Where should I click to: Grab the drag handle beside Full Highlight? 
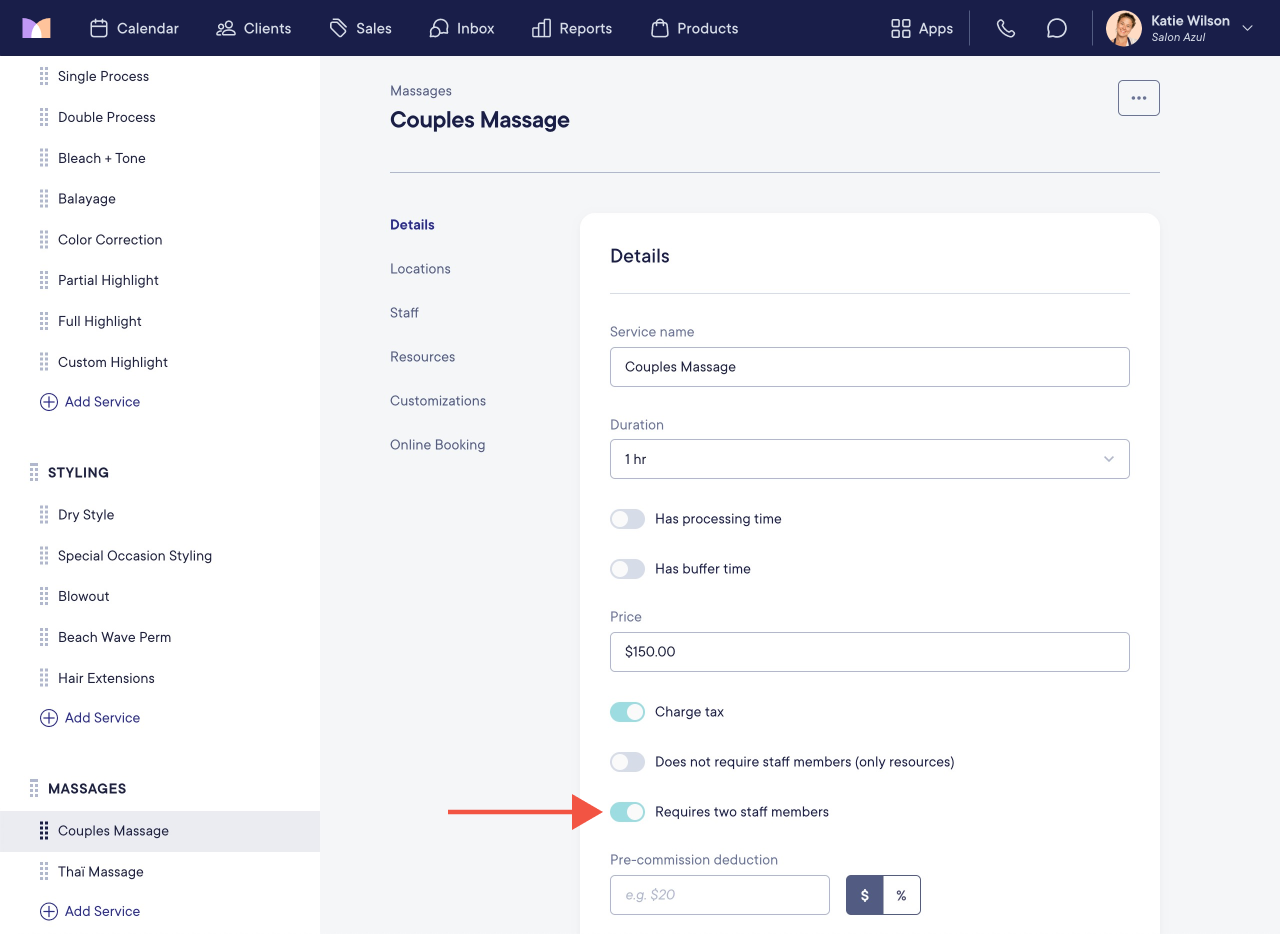[44, 321]
